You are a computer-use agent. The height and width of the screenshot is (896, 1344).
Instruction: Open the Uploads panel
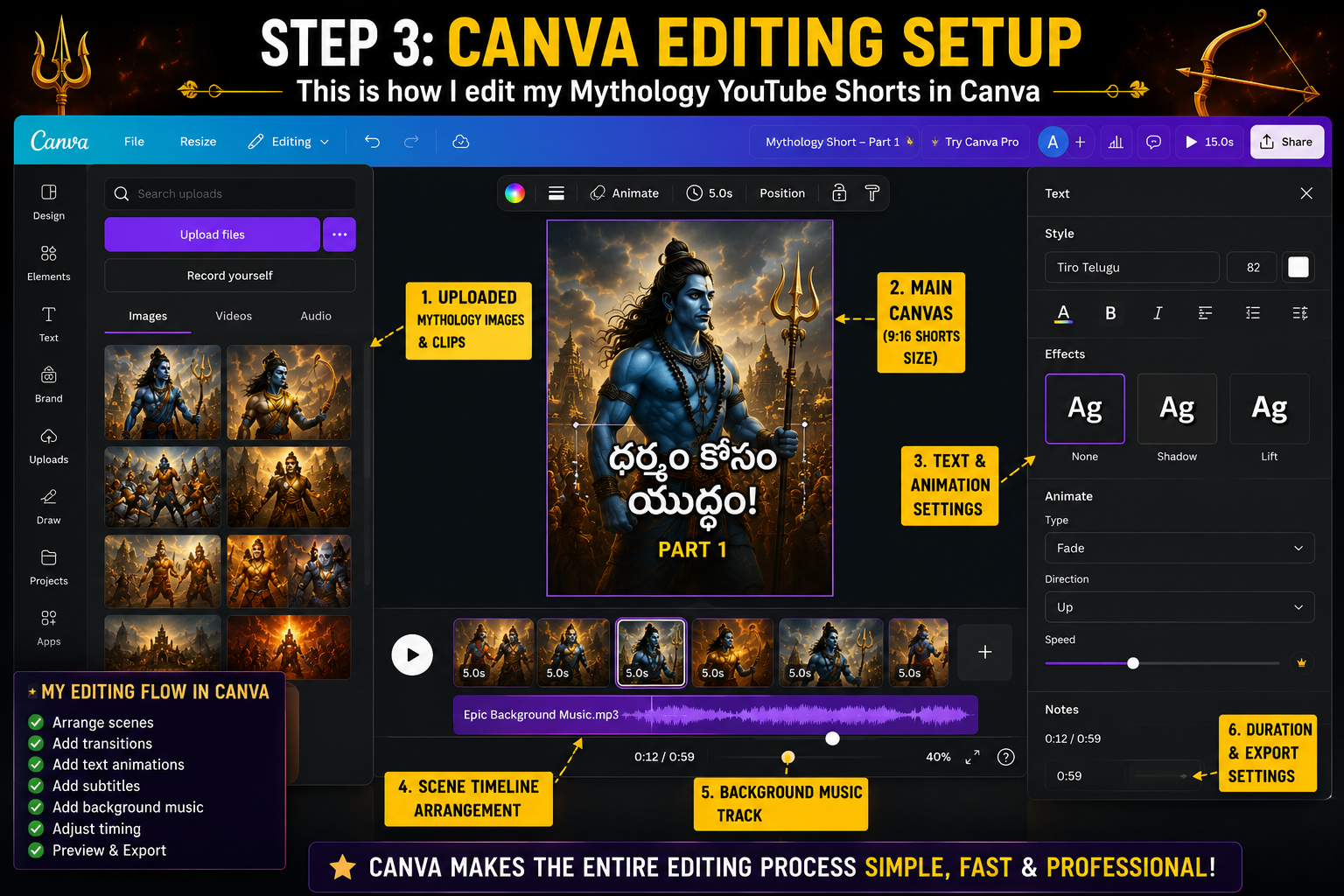[x=49, y=445]
